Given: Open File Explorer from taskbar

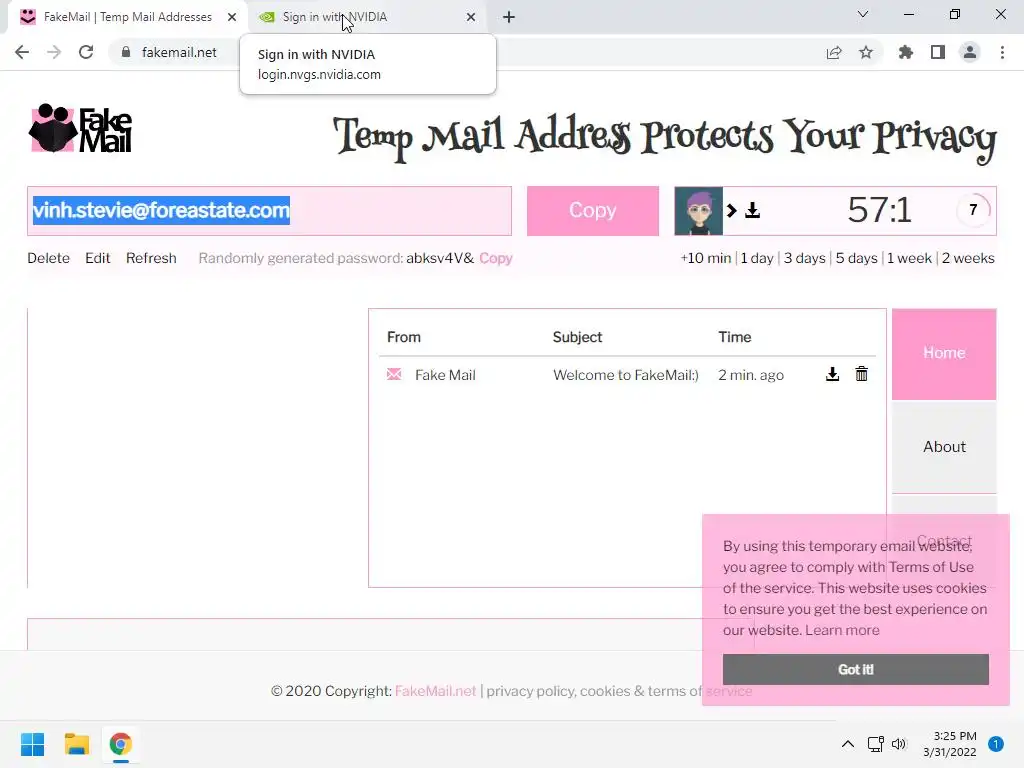Looking at the screenshot, I should pos(76,744).
